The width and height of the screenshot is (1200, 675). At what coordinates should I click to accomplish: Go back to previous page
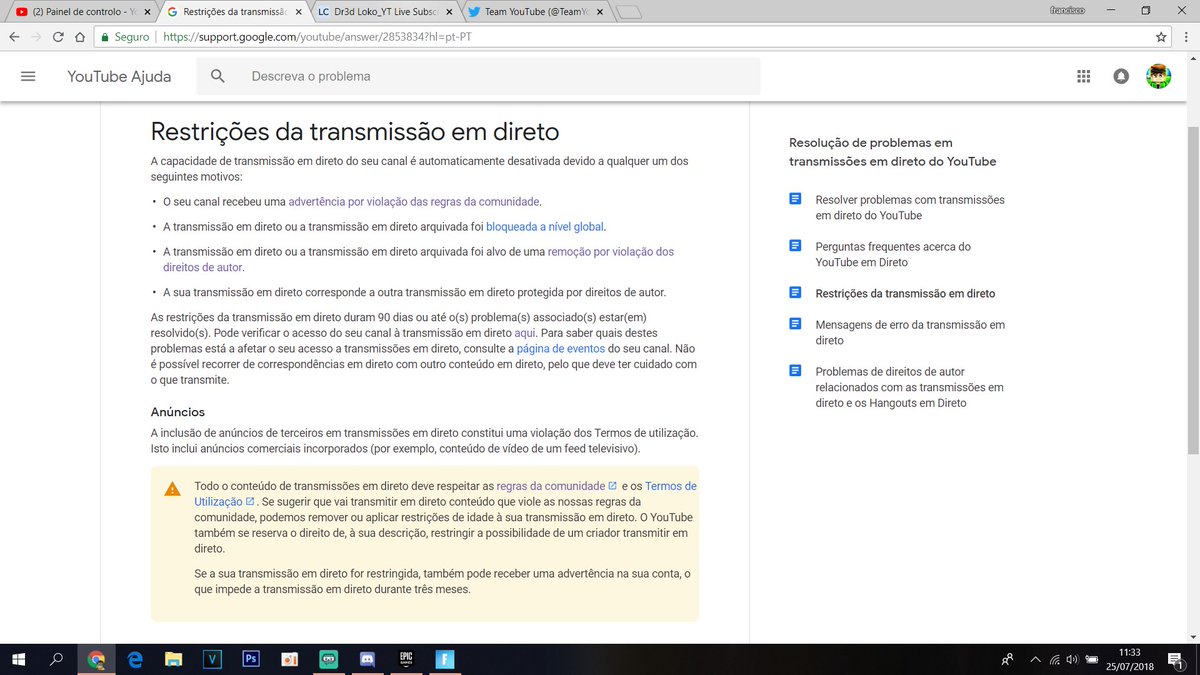14,37
